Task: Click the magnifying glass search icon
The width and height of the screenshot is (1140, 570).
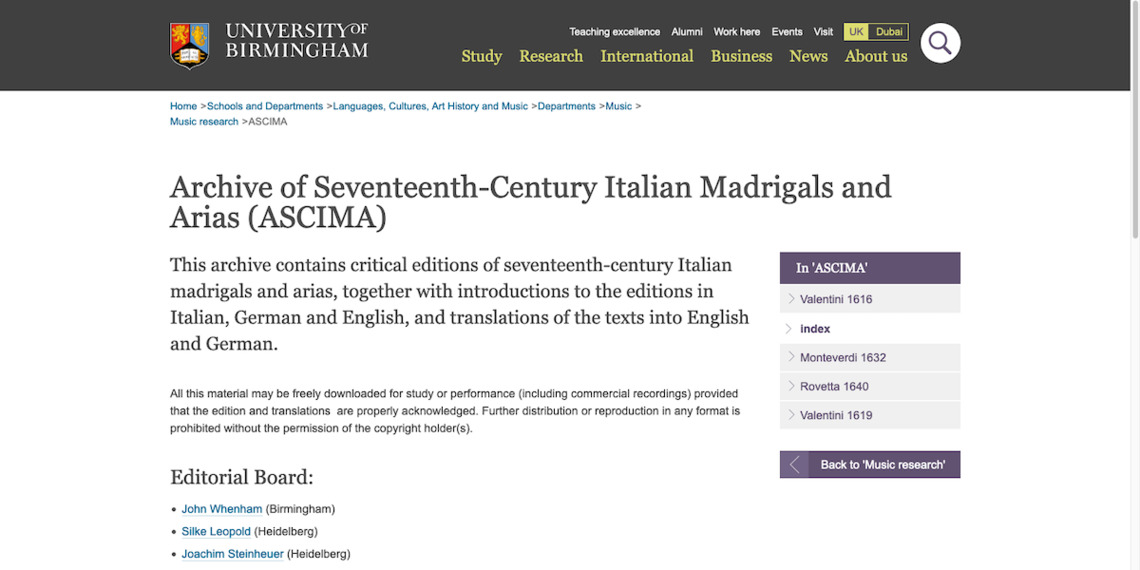Action: click(939, 43)
